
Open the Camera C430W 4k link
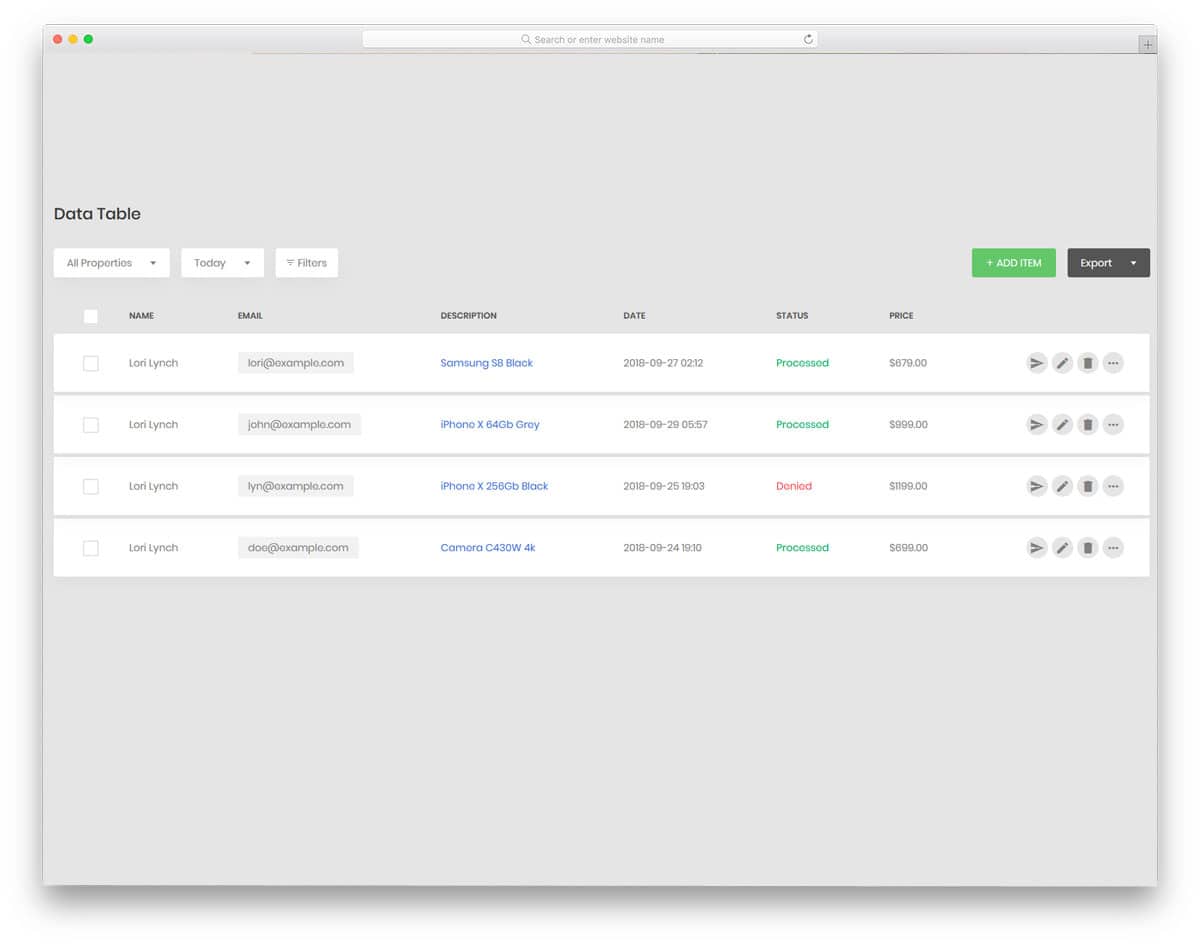click(488, 548)
